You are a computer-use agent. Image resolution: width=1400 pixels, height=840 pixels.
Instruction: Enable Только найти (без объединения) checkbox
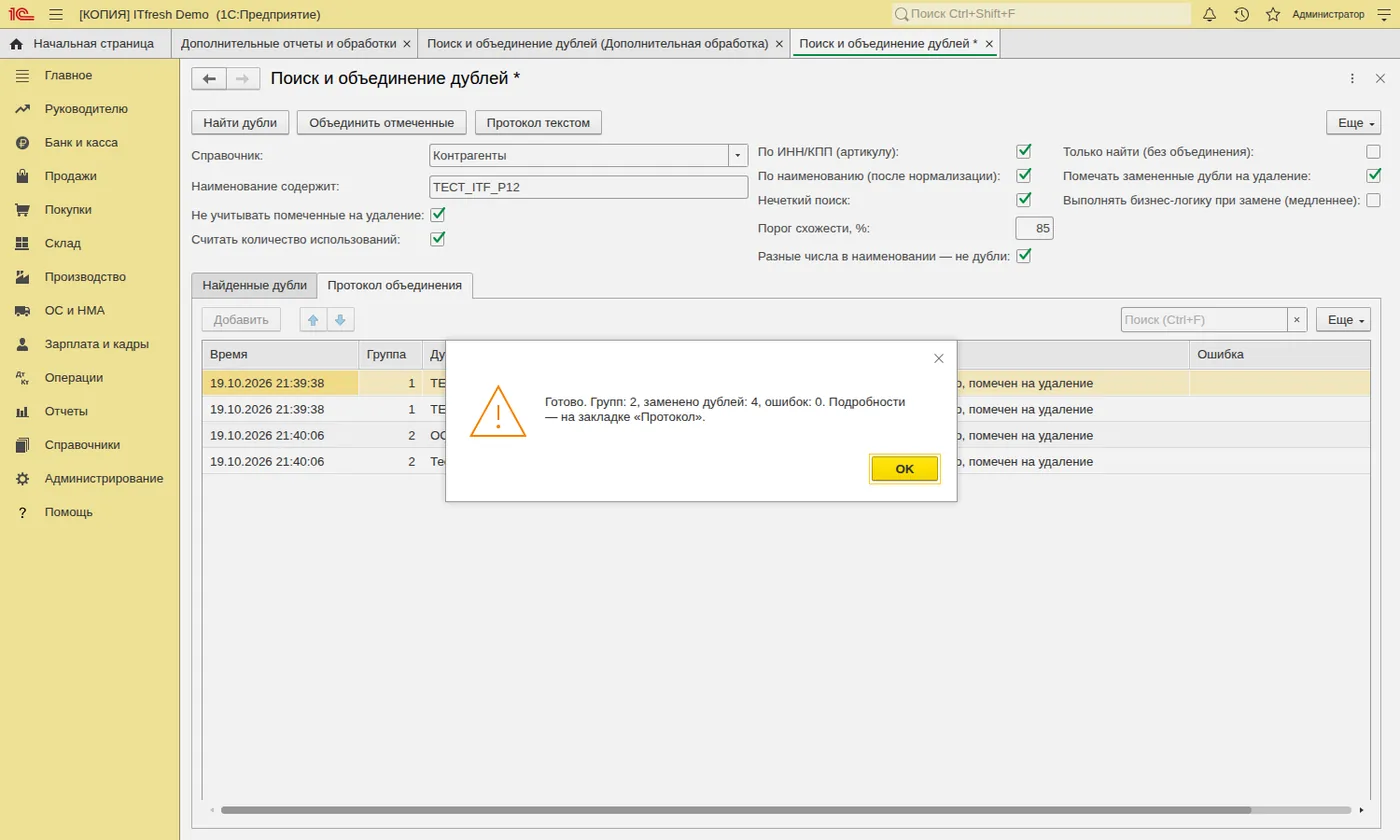[1373, 152]
